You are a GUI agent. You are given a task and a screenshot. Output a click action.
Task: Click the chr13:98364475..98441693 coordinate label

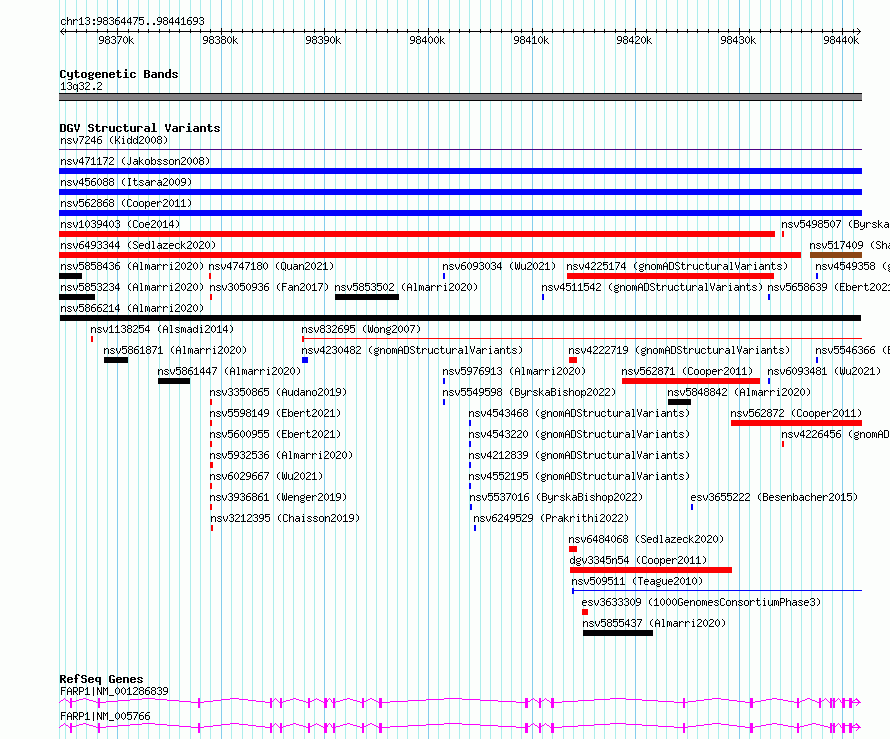[132, 21]
